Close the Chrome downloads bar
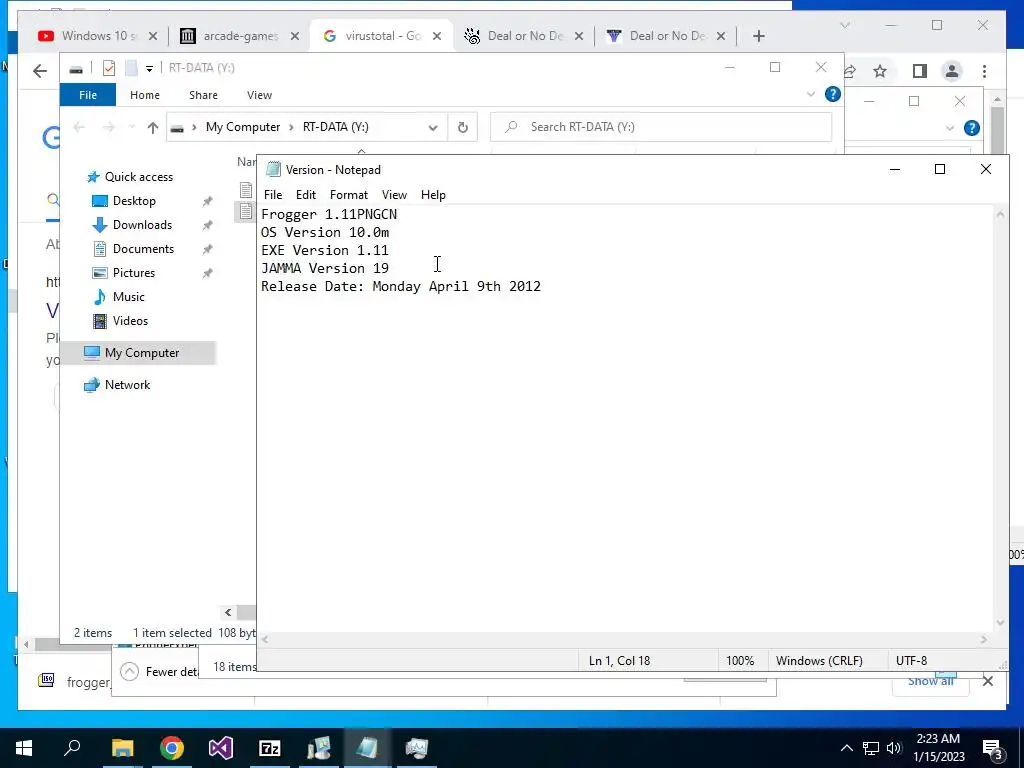The width and height of the screenshot is (1024, 768). pos(987,681)
